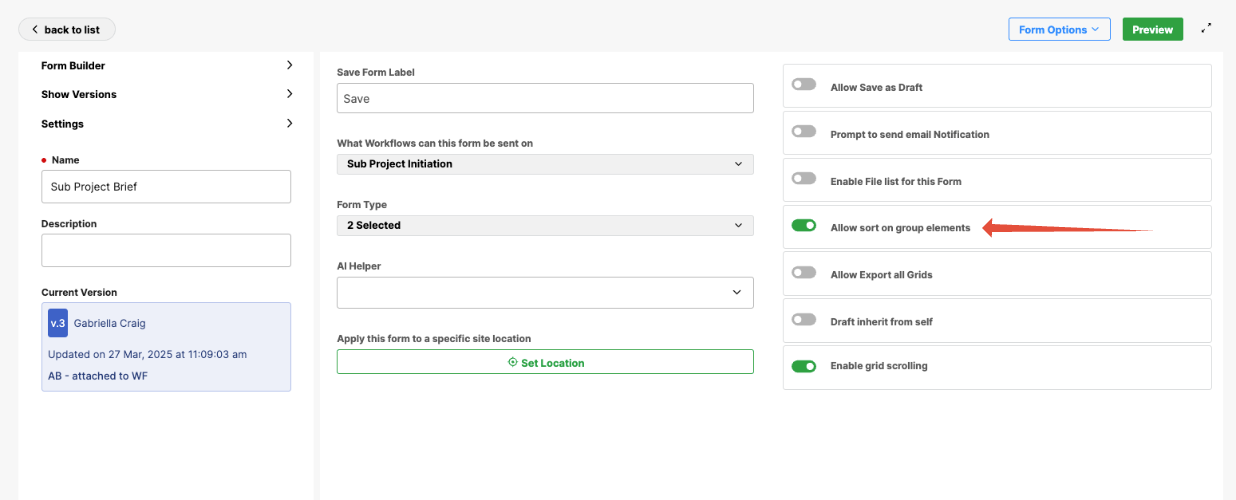Click into the Save Form Label field

coord(545,99)
